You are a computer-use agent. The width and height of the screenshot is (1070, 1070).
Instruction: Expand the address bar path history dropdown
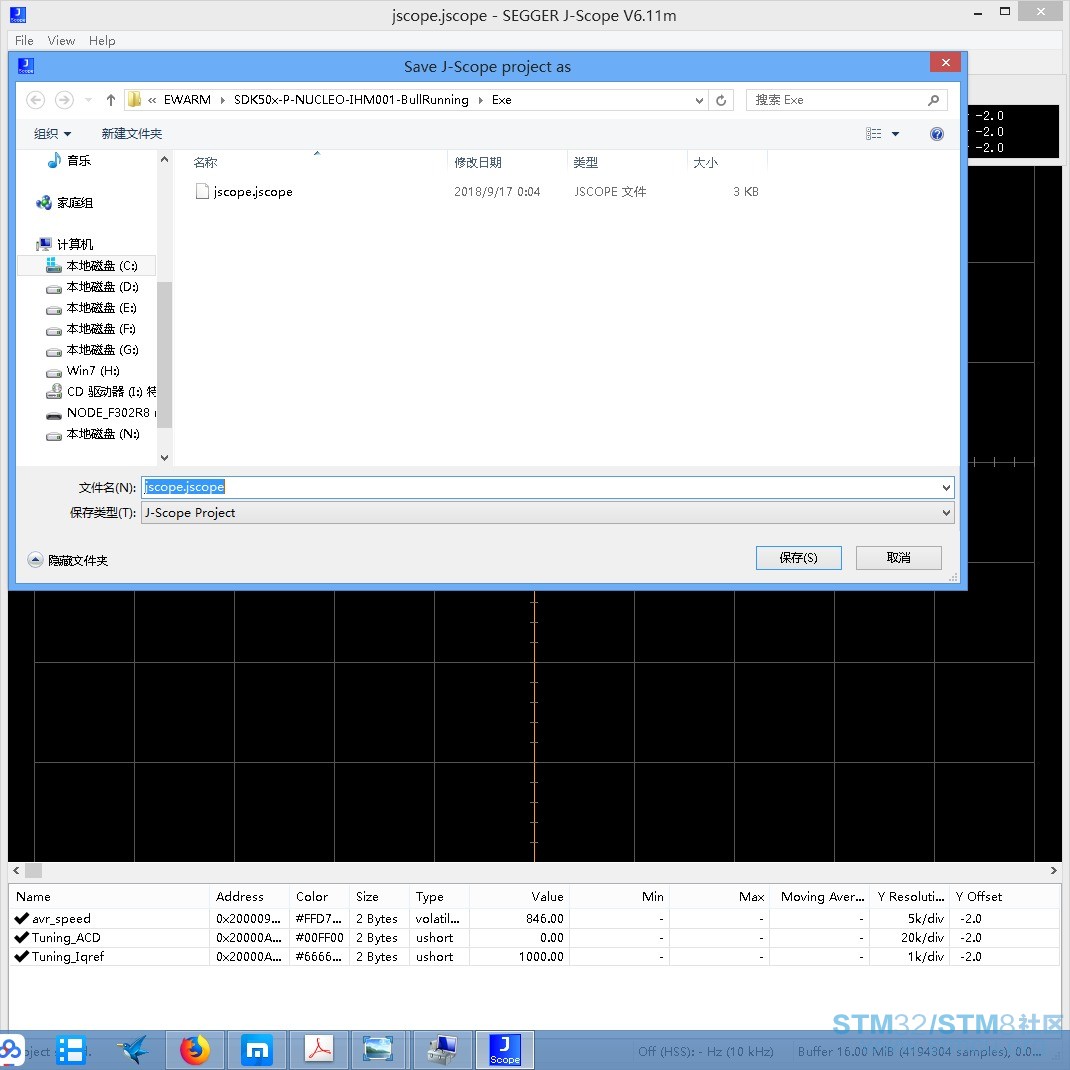coord(699,100)
